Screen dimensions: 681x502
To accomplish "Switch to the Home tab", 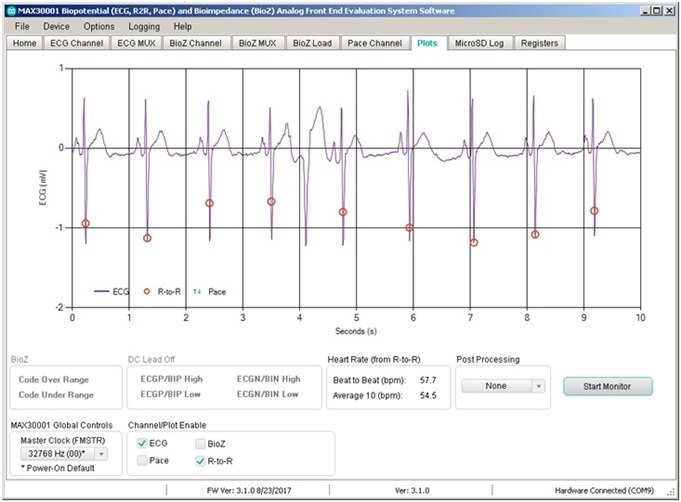I will pos(24,43).
